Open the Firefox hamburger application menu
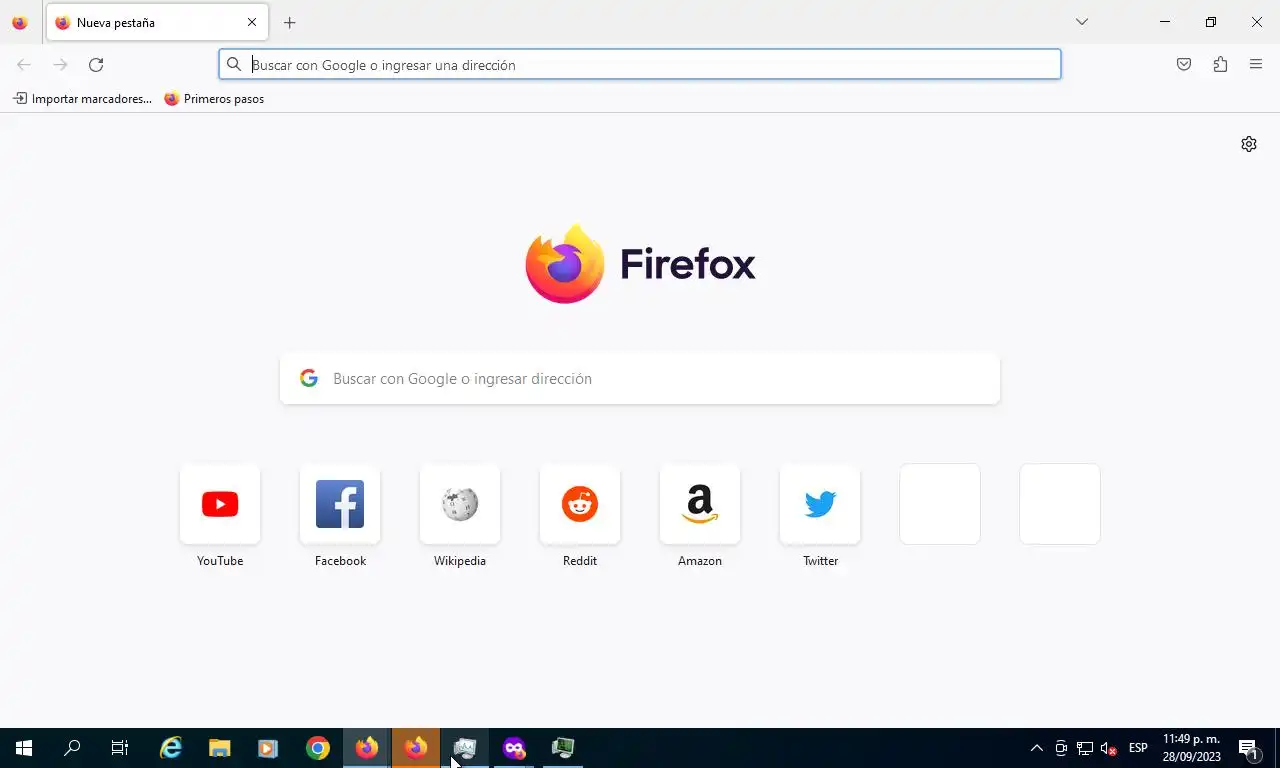1280x768 pixels. point(1256,65)
